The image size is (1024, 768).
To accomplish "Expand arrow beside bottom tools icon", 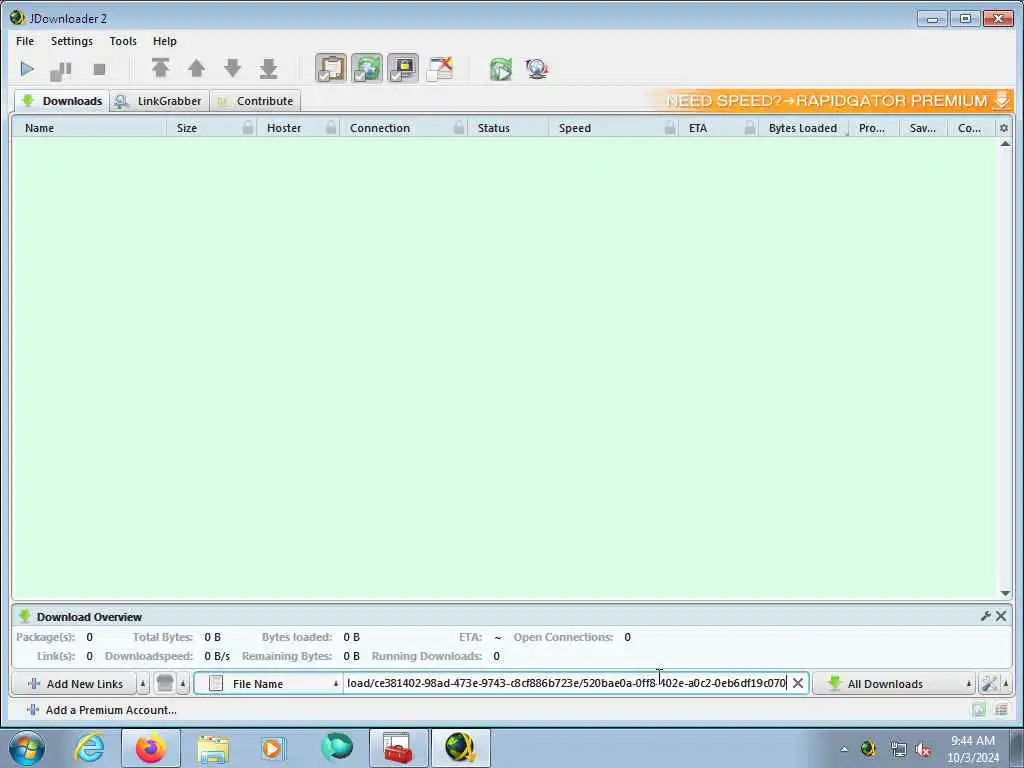I will (x=1006, y=684).
